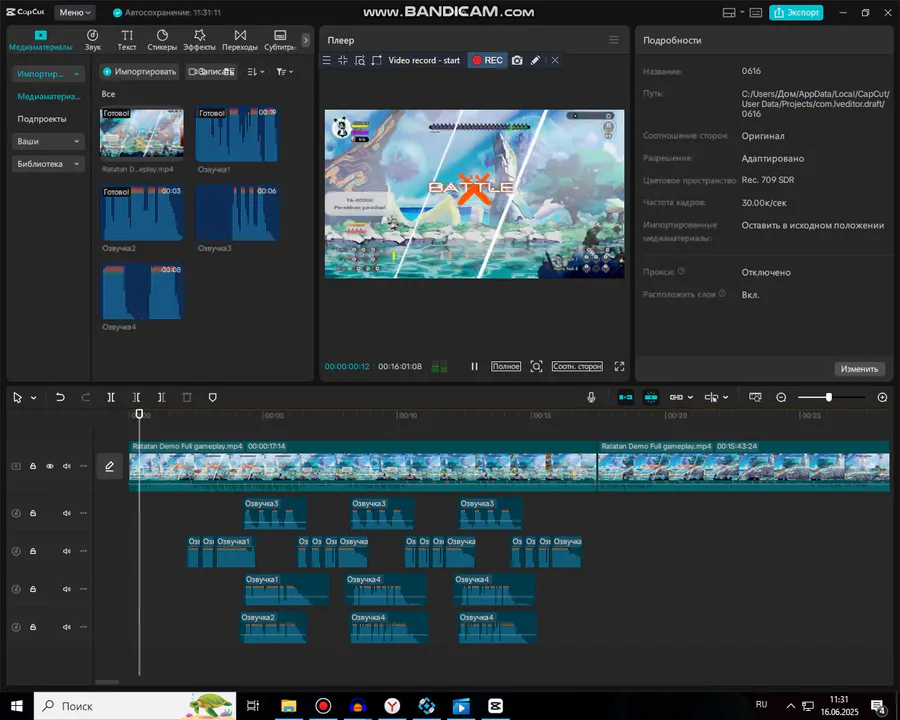Image resolution: width=900 pixels, height=720 pixels.
Task: Open player in fullscreen
Action: click(619, 366)
